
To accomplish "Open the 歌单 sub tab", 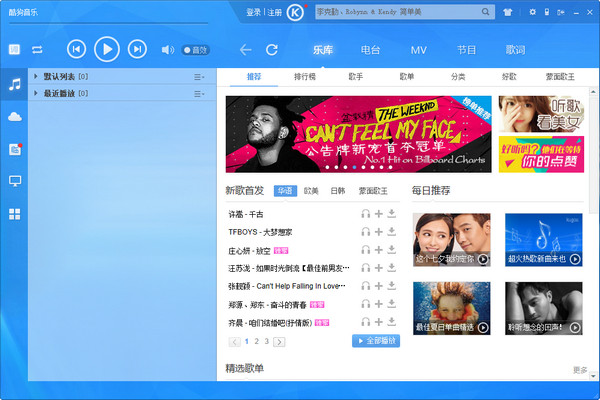I will (407, 77).
